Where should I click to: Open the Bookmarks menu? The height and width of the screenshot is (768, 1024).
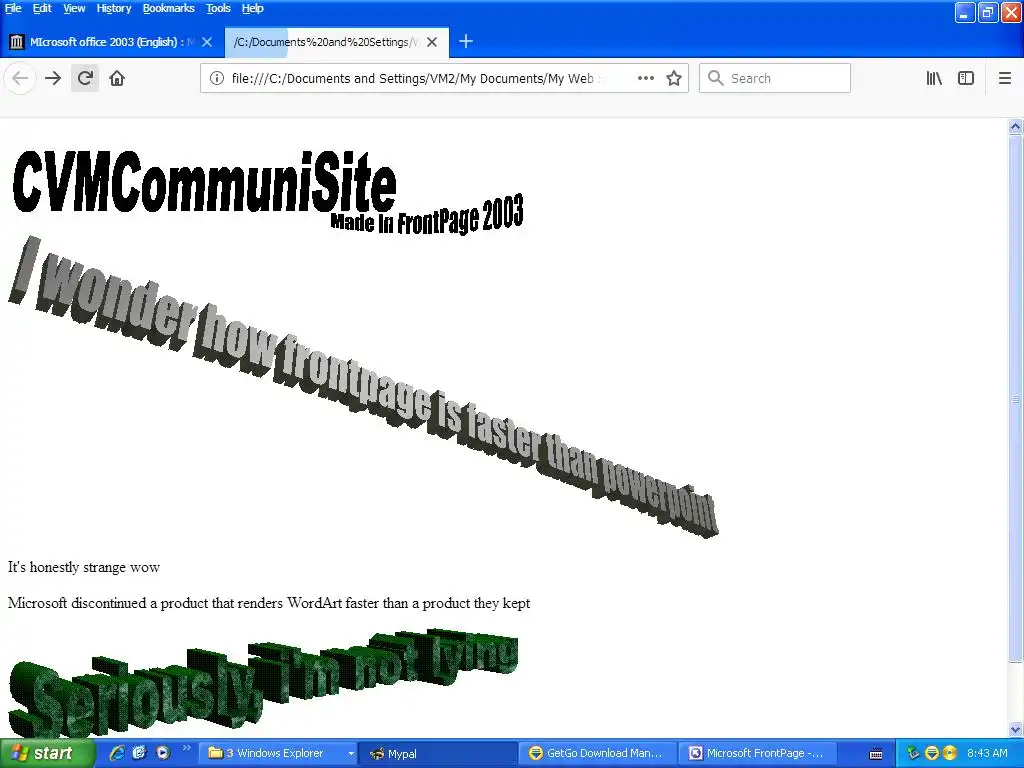[x=168, y=8]
